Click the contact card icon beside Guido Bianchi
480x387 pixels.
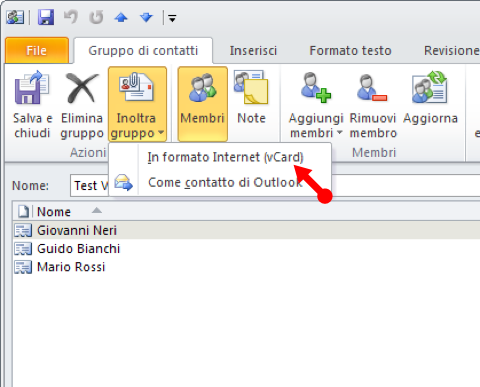(23, 249)
